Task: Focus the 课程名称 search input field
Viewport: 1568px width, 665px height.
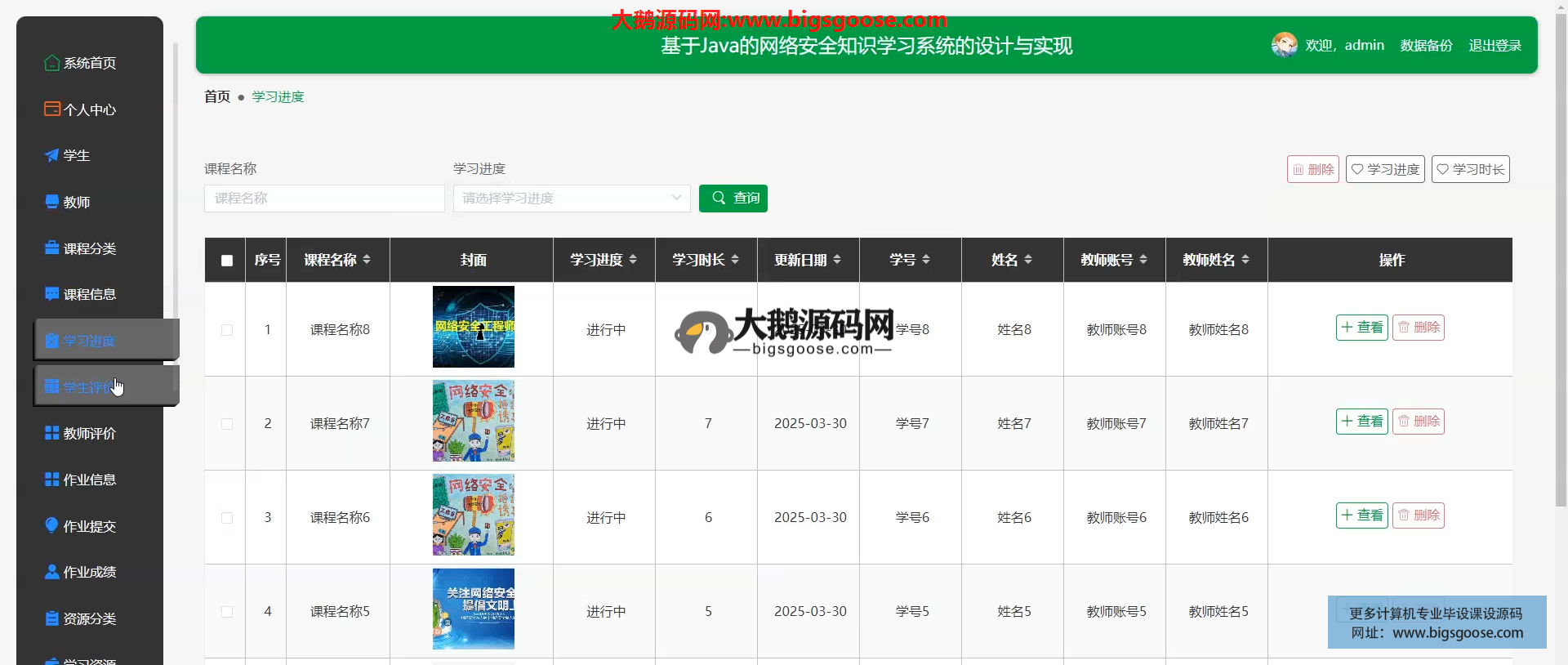Action: 324,199
